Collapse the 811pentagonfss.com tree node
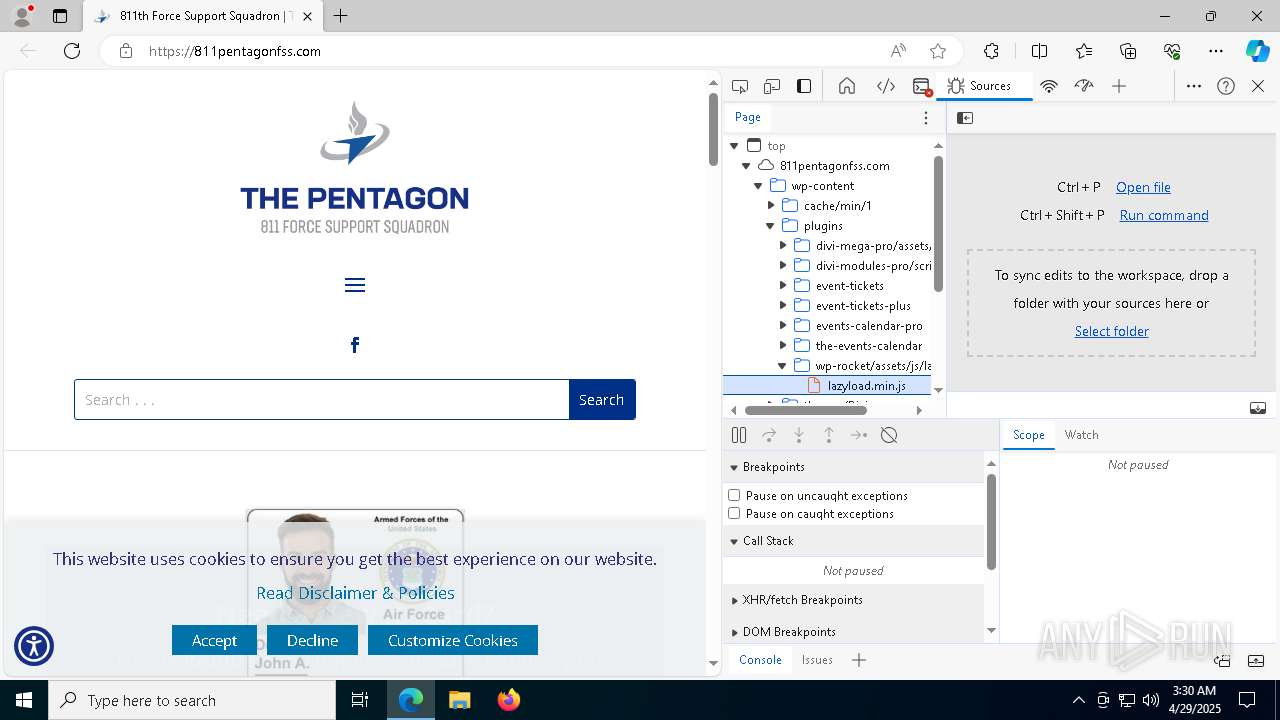 pos(746,166)
